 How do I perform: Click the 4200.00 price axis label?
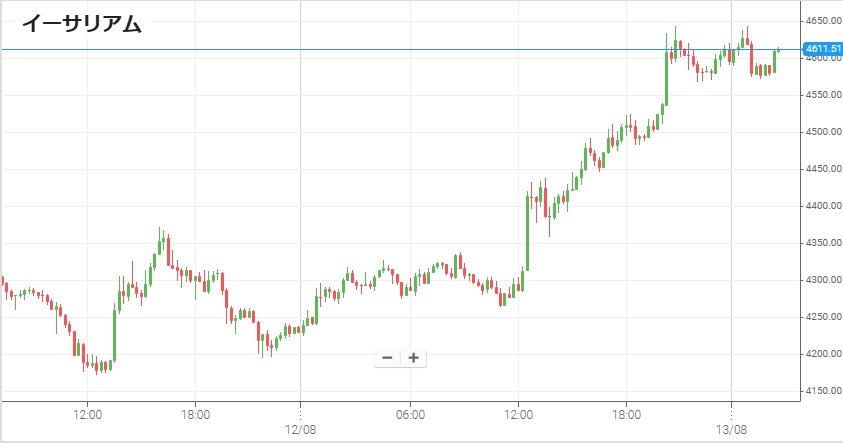tap(824, 354)
